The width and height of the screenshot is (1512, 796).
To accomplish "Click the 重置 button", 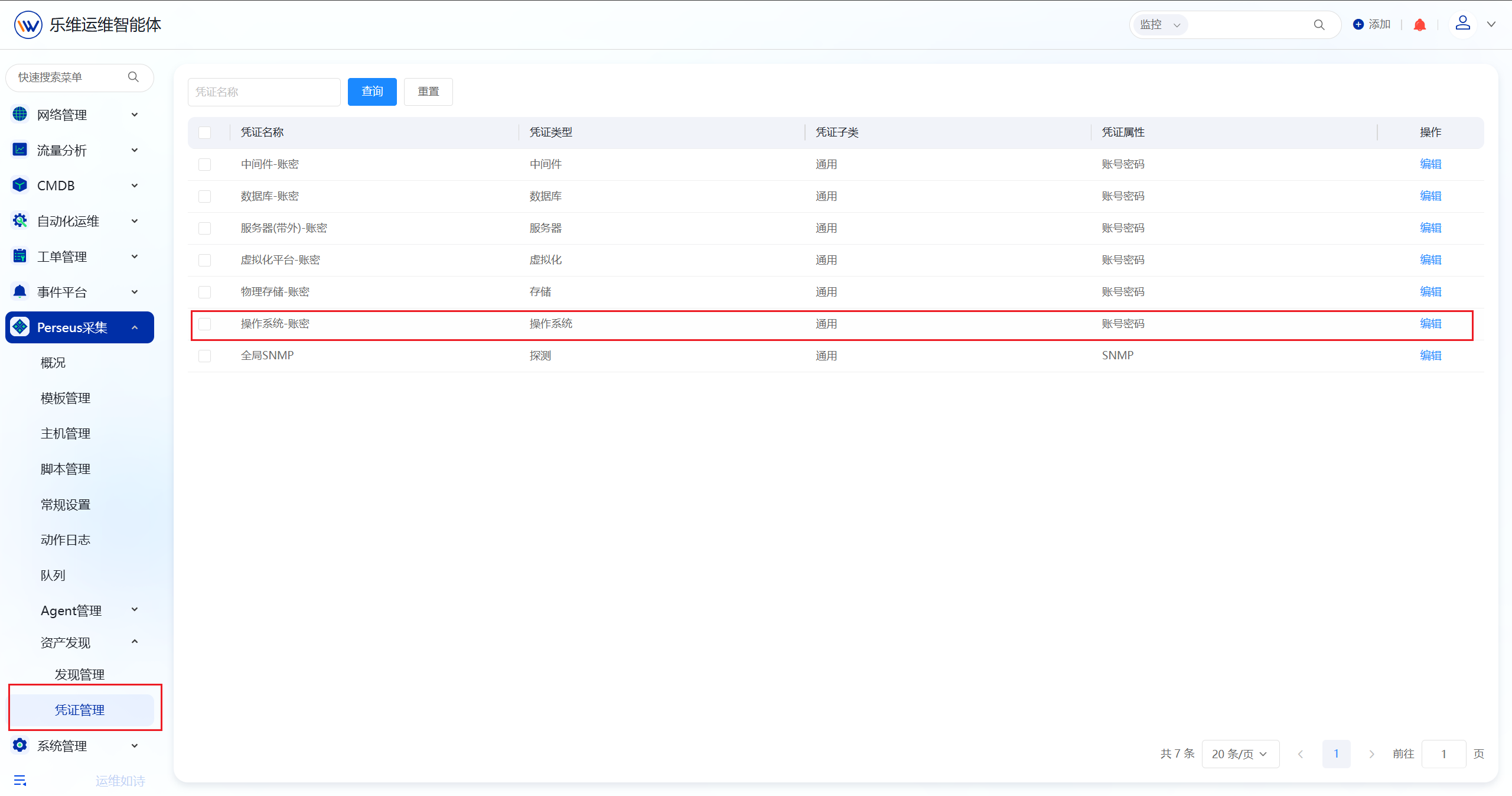I will tap(428, 92).
